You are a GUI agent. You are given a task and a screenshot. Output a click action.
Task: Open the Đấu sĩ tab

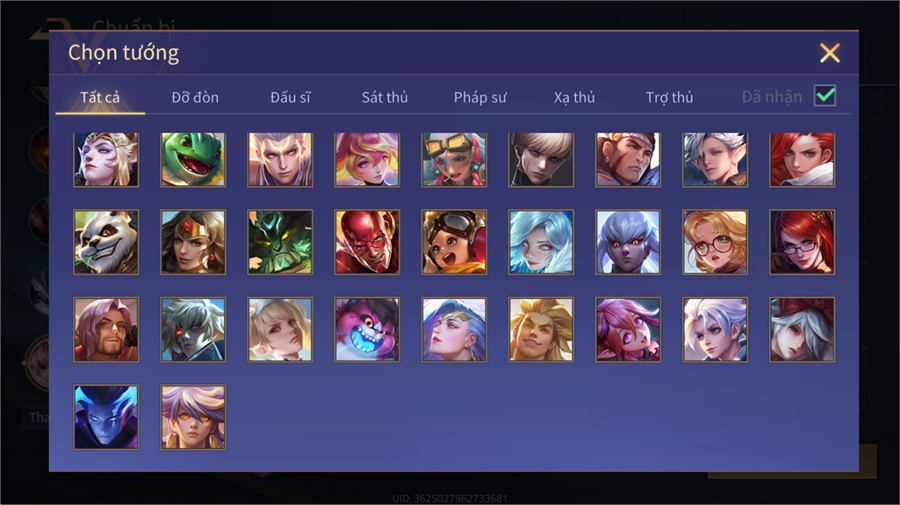coord(290,98)
